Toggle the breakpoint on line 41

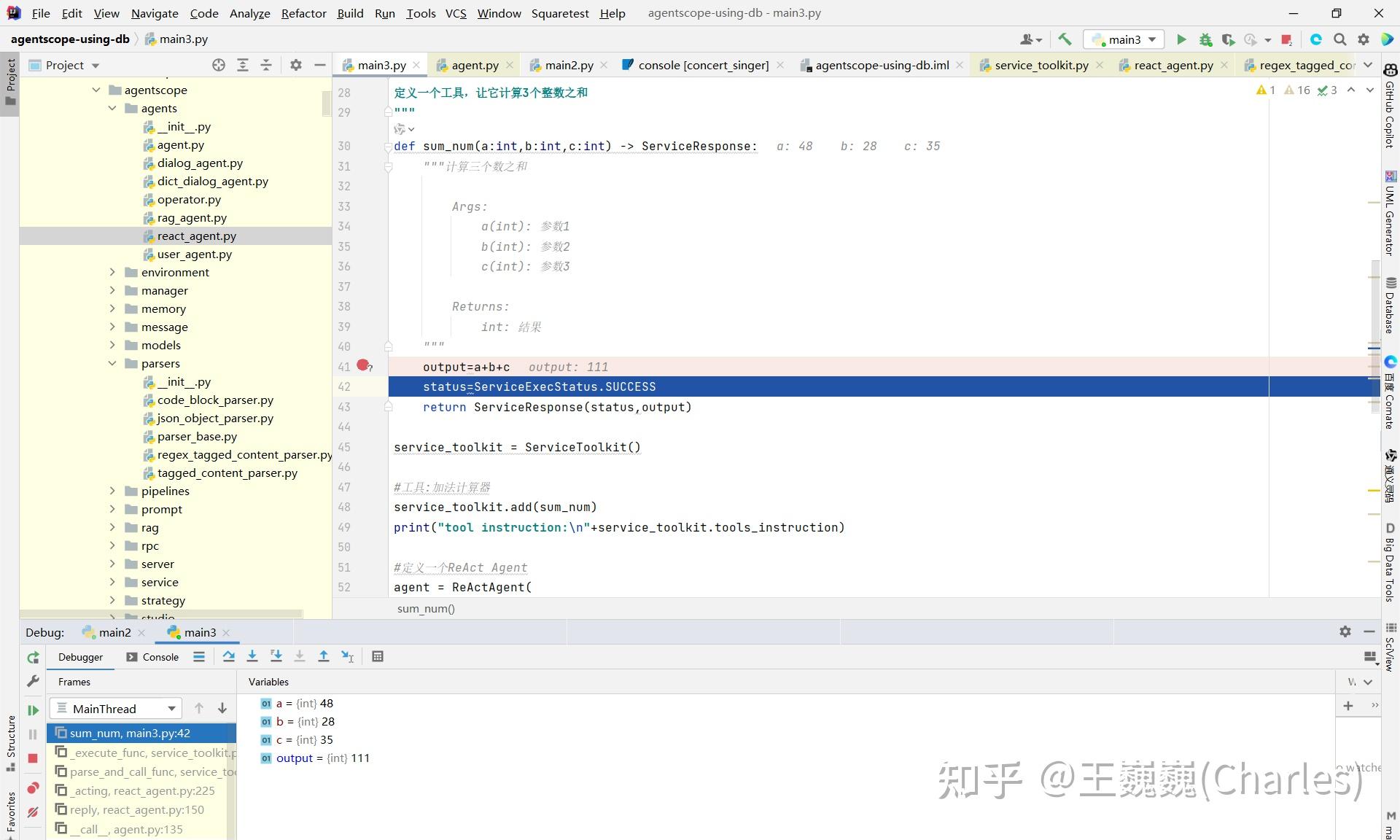(362, 367)
